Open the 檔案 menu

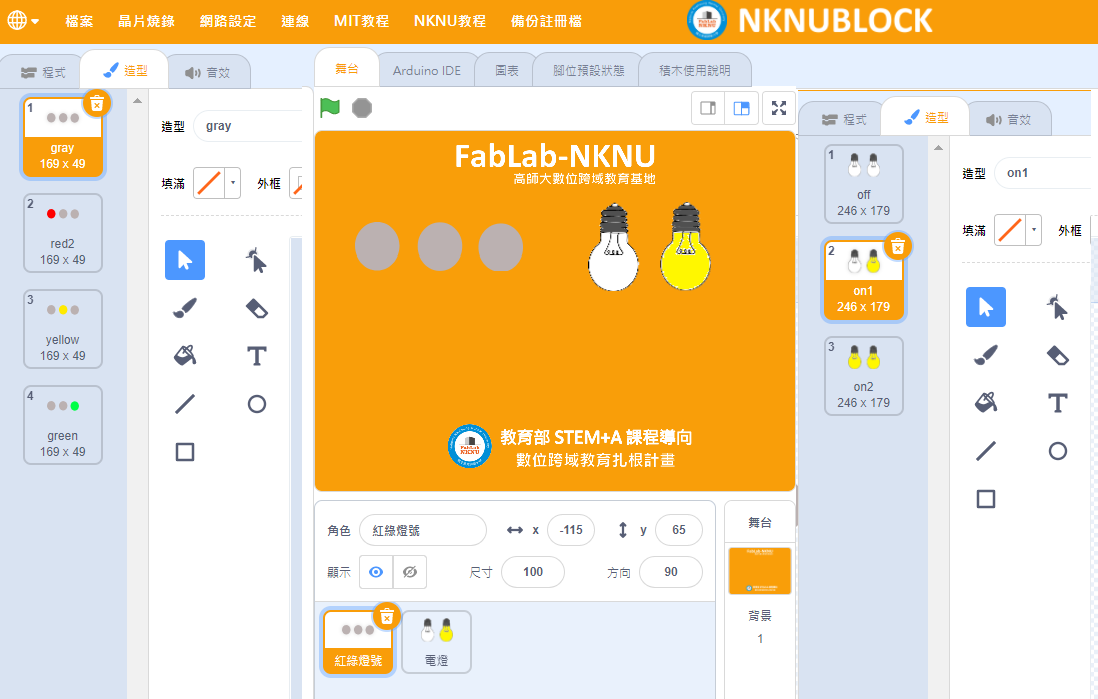79,21
